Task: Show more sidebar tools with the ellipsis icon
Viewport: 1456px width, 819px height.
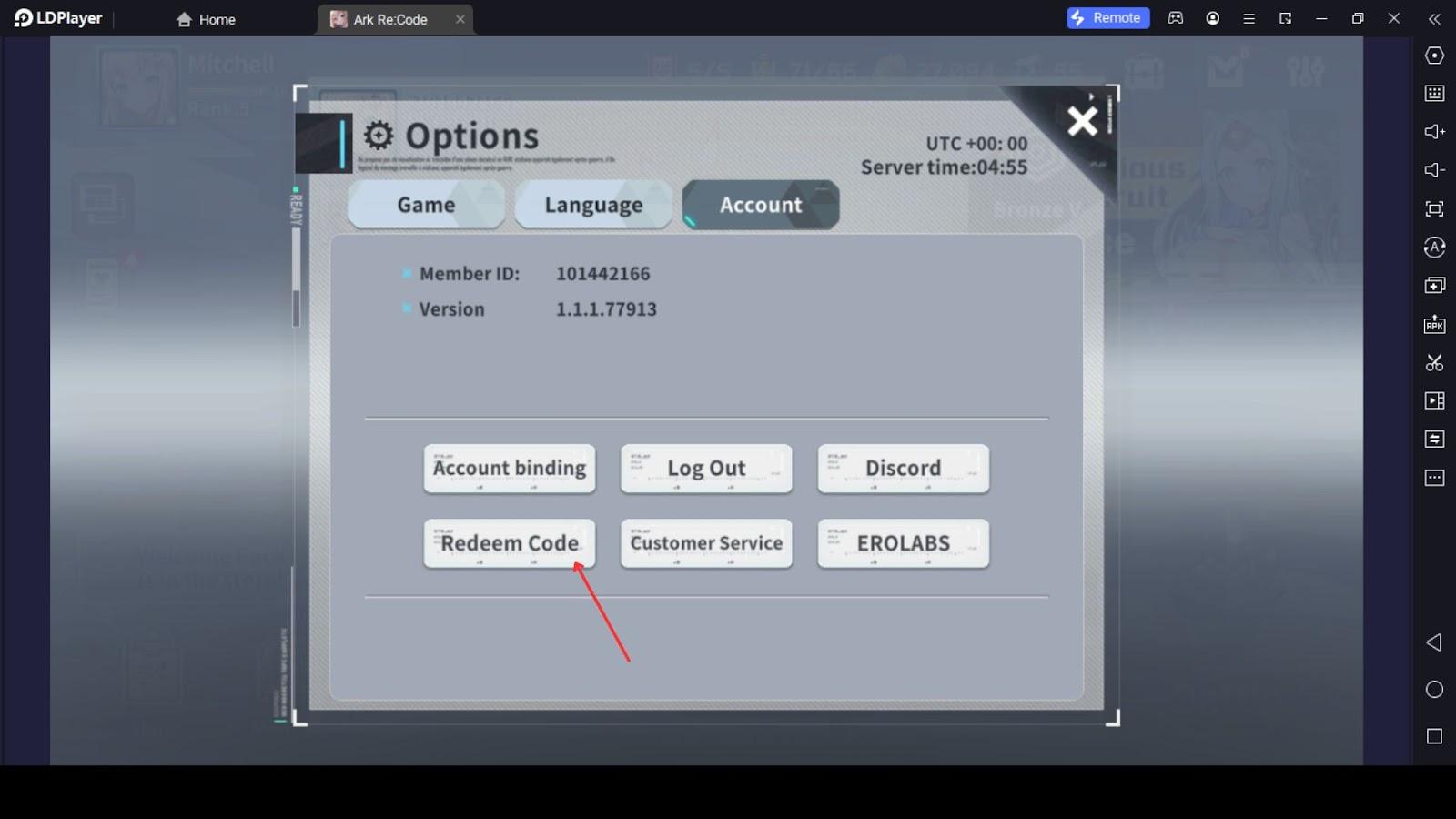Action: pyautogui.click(x=1434, y=478)
